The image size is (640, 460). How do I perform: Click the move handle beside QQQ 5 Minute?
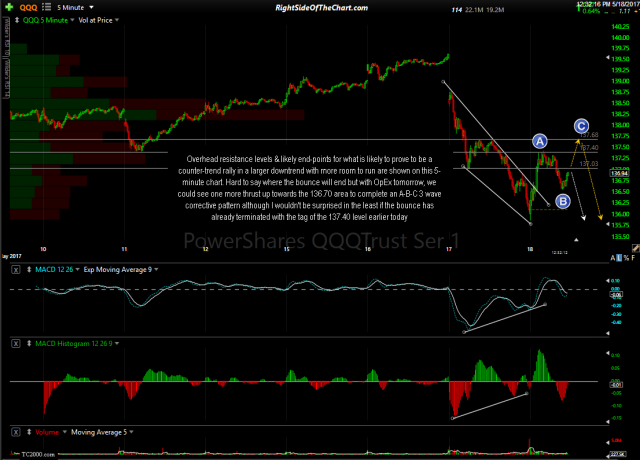pyautogui.click(x=17, y=20)
